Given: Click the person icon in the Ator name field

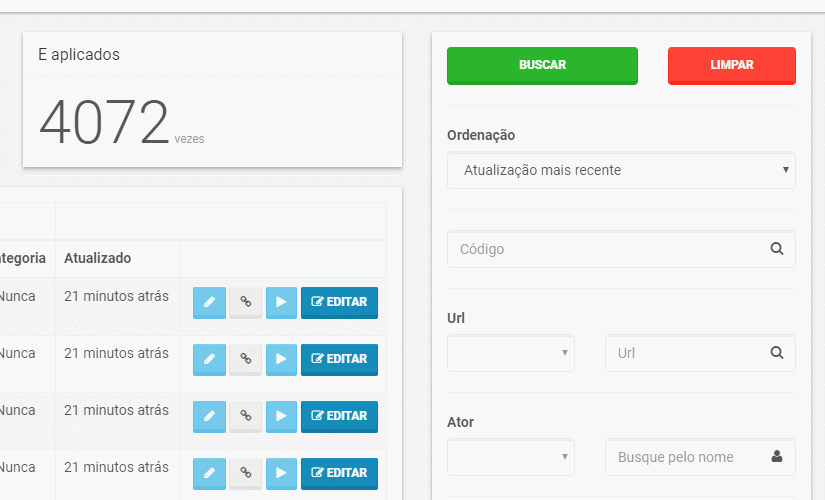Looking at the screenshot, I should pos(777,456).
